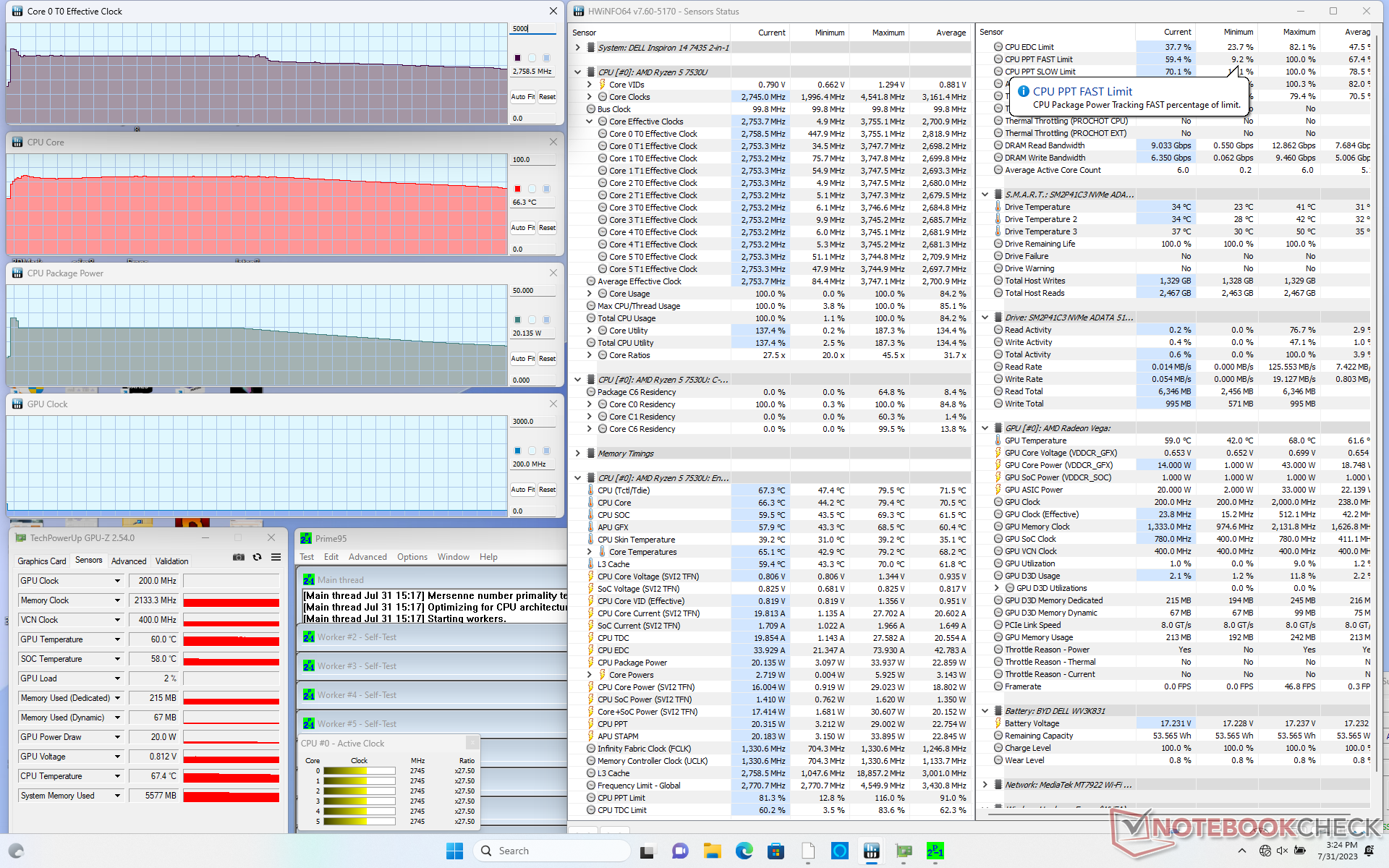
Task: Expand the Core Temperatures sensor row
Action: (589, 552)
